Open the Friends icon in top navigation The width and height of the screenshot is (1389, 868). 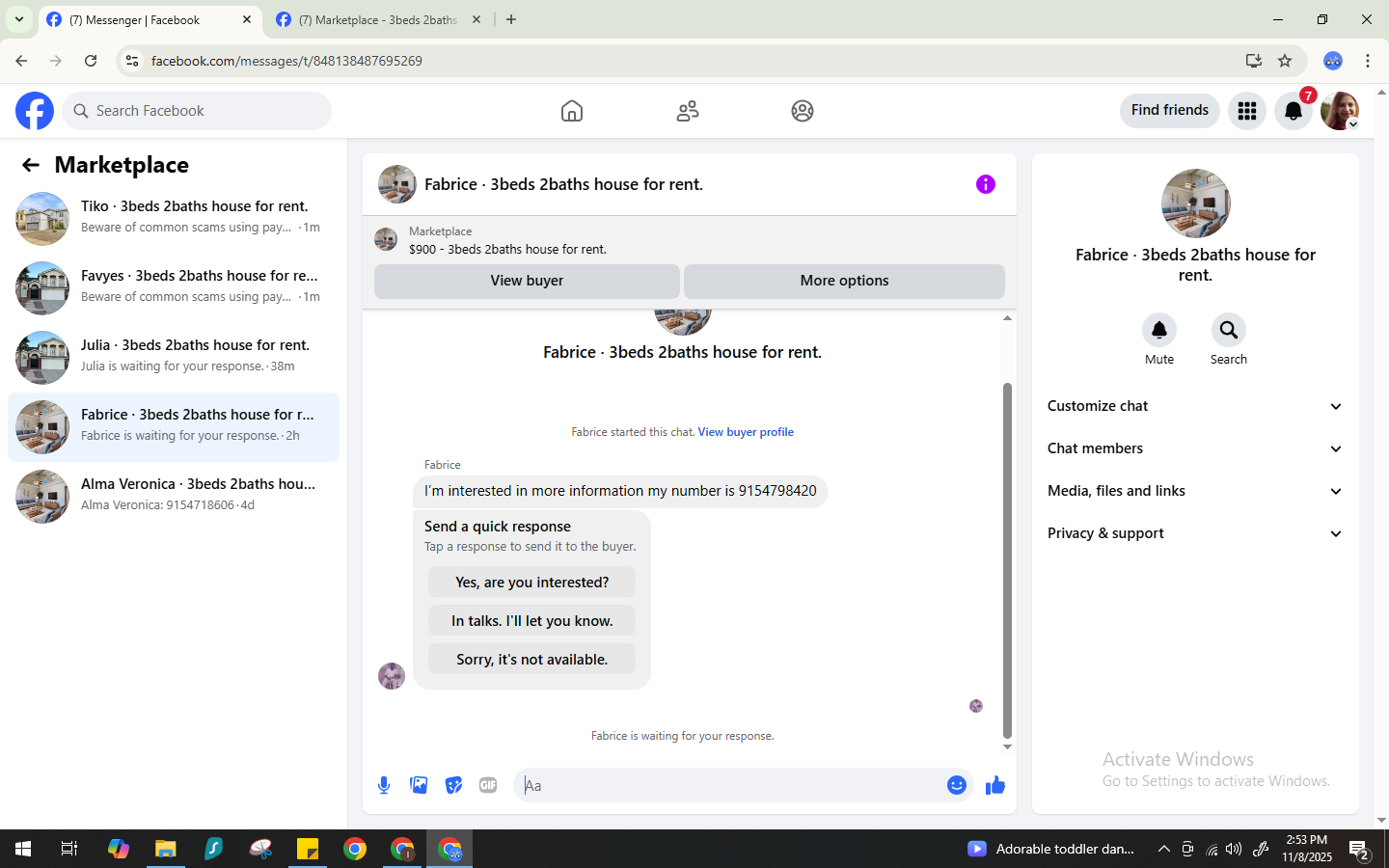pyautogui.click(x=688, y=111)
